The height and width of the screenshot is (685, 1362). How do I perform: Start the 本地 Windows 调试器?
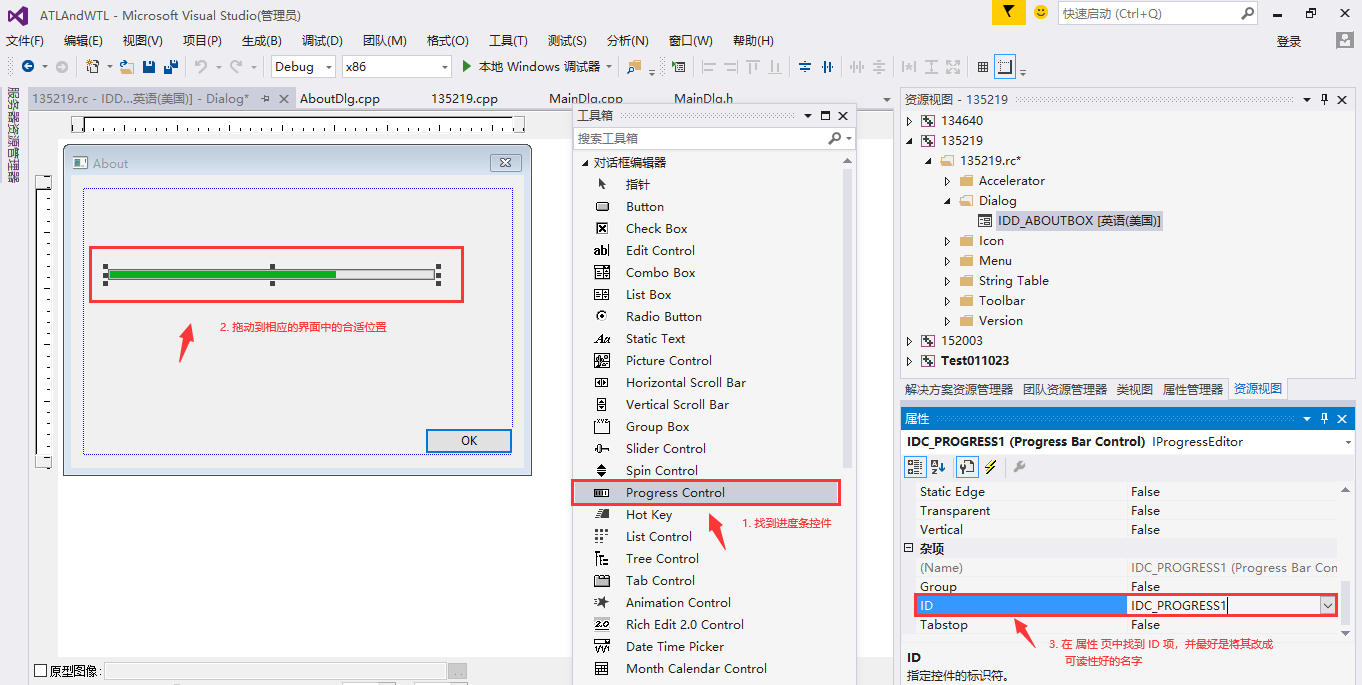(531, 67)
